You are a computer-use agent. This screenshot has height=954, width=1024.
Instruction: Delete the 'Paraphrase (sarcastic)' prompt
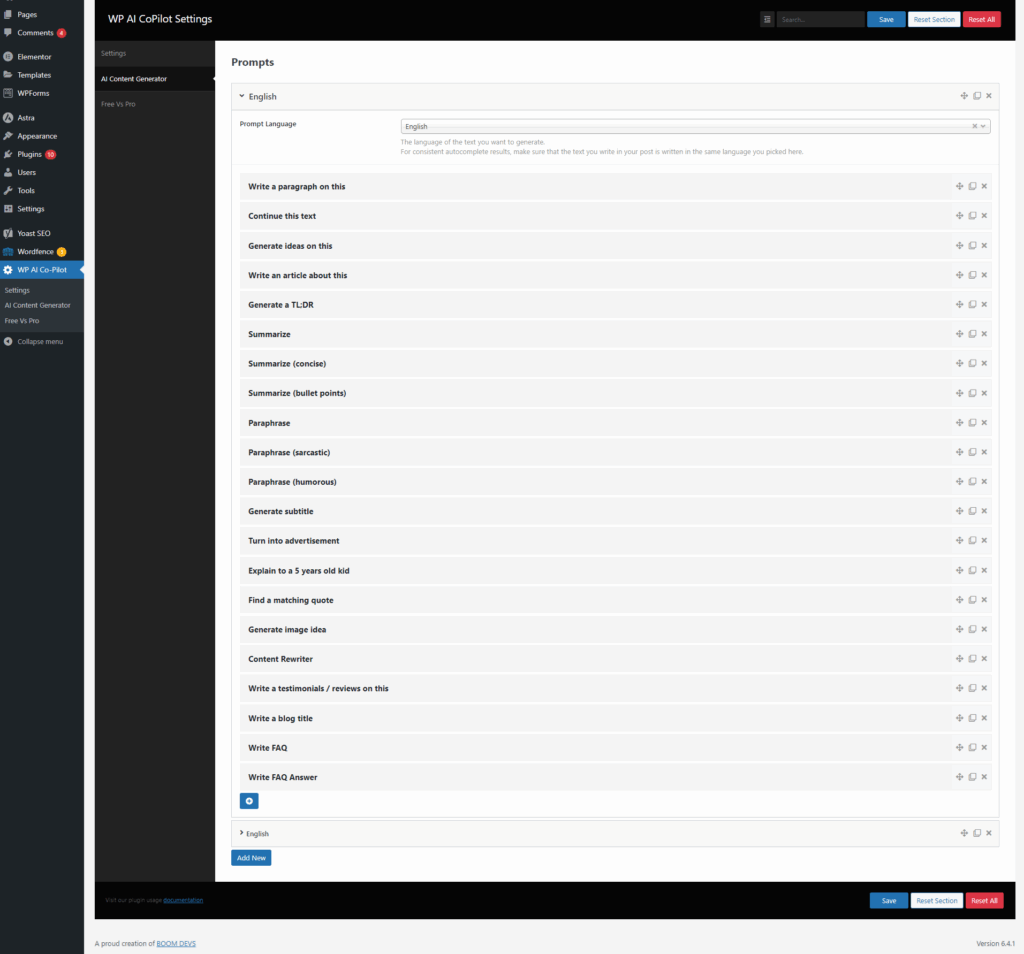coord(984,452)
